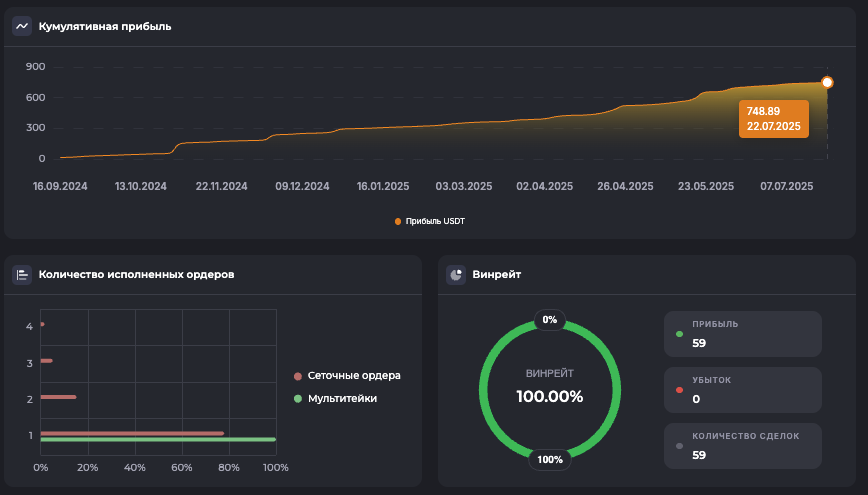
Task: Open the Количество сделок stat card
Action: coord(742,446)
